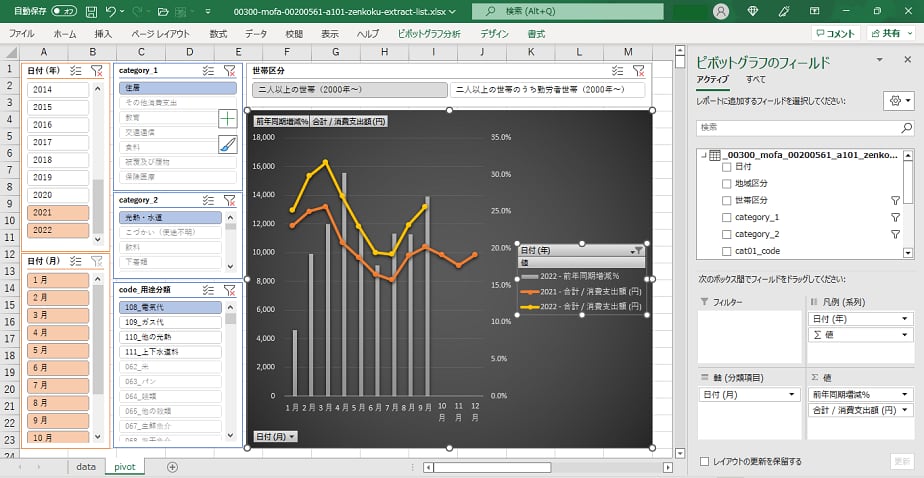924x478 pixels.
Task: Click the Undo arrow icon
Action: tap(112, 12)
